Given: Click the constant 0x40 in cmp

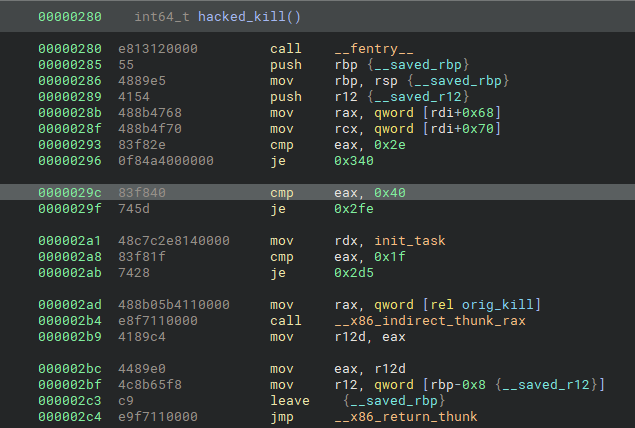Looking at the screenshot, I should pyautogui.click(x=390, y=193).
